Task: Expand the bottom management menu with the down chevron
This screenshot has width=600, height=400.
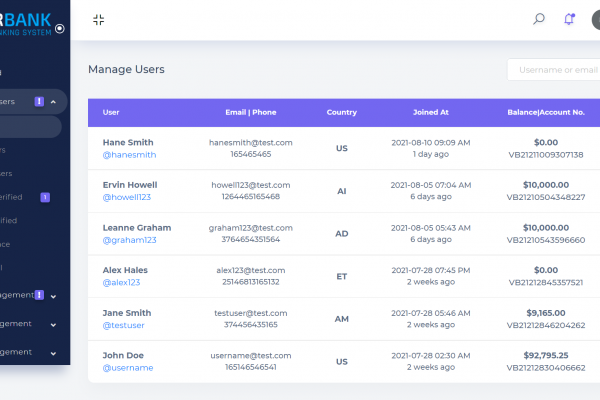Action: [x=53, y=353]
